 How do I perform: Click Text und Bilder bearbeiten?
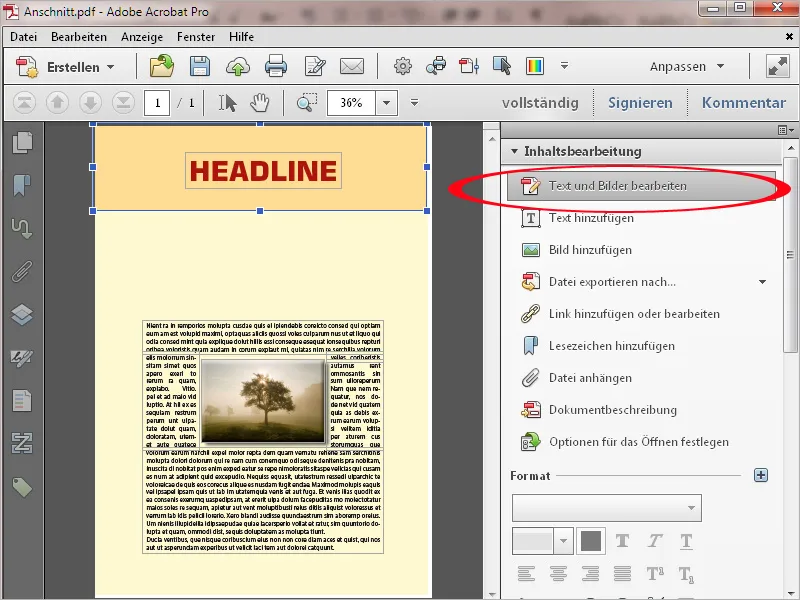pyautogui.click(x=641, y=186)
